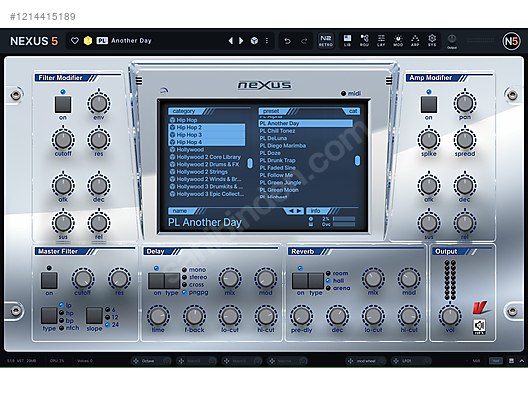This screenshot has width=528, height=396.
Task: Click the category list scrollbar handle
Action: [x=250, y=163]
